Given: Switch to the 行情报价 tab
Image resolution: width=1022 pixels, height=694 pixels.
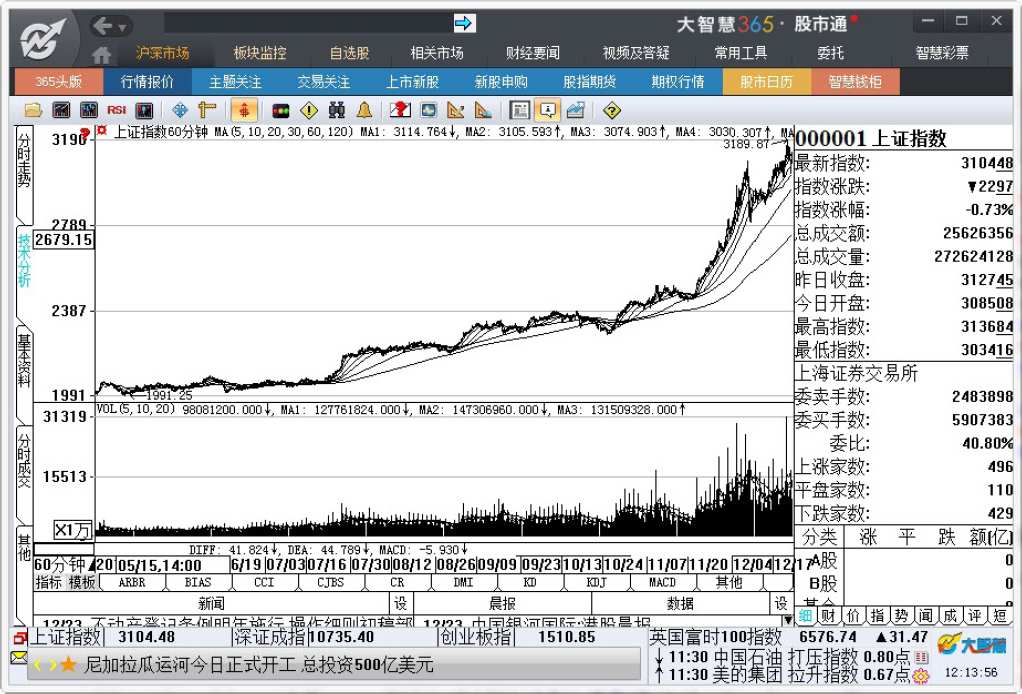Looking at the screenshot, I should pos(147,82).
